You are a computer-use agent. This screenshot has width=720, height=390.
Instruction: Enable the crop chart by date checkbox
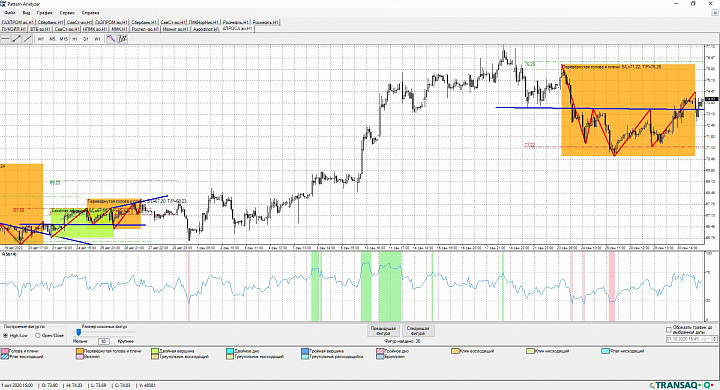pyautogui.click(x=669, y=330)
